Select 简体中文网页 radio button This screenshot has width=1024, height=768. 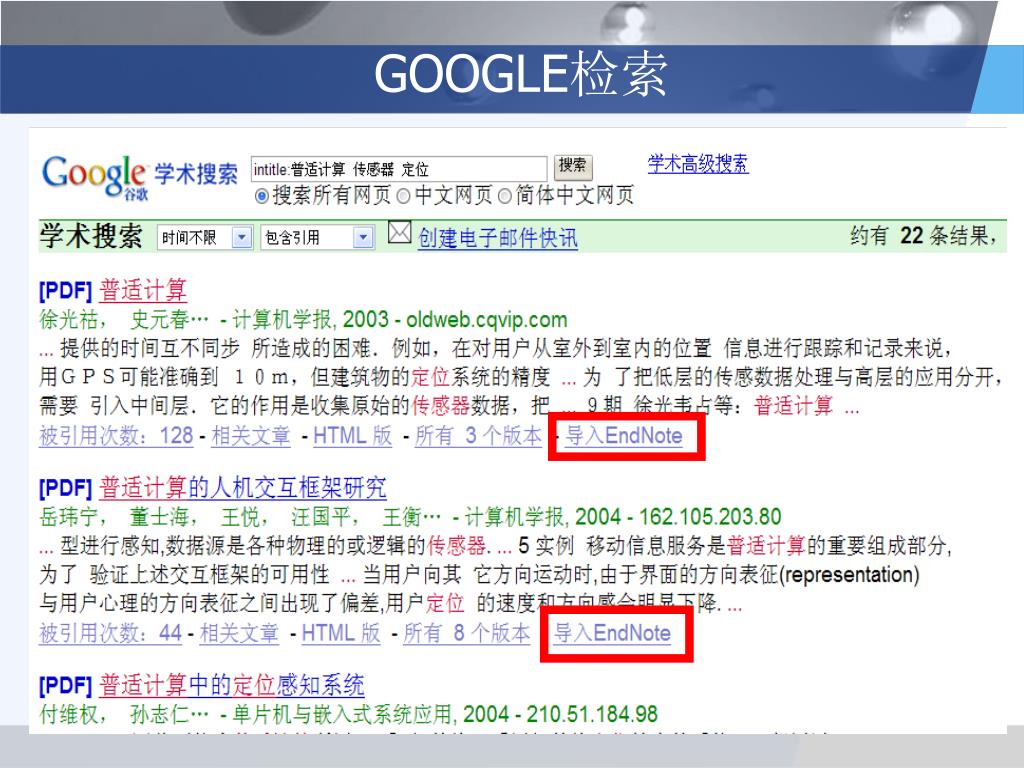click(x=504, y=196)
